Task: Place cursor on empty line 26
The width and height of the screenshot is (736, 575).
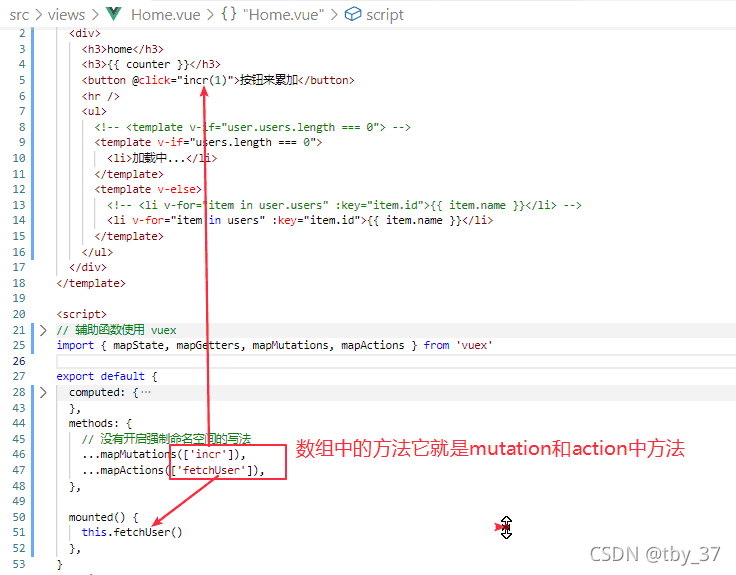Action: (396, 361)
